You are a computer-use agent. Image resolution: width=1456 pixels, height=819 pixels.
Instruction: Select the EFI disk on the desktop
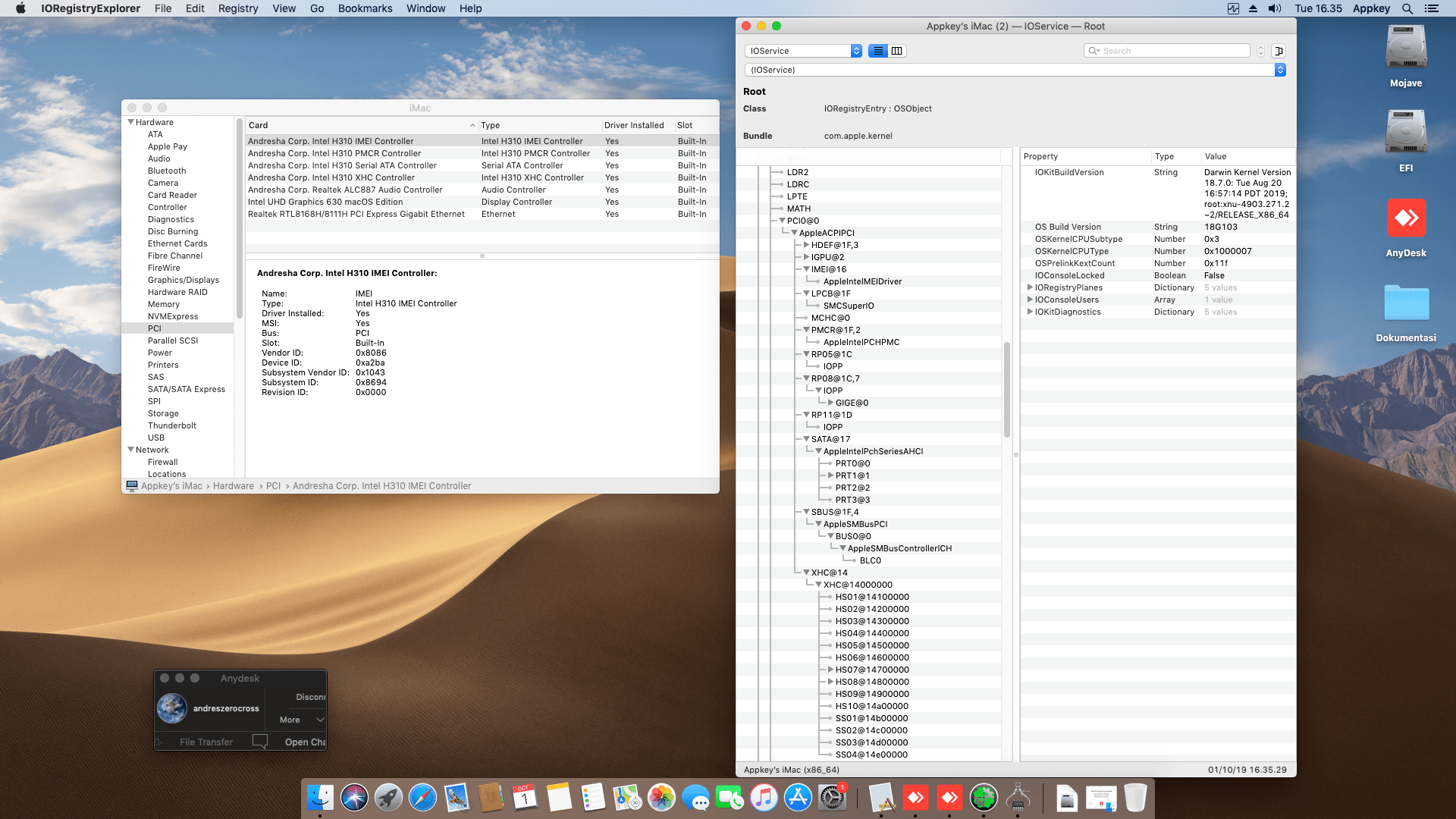[x=1406, y=141]
